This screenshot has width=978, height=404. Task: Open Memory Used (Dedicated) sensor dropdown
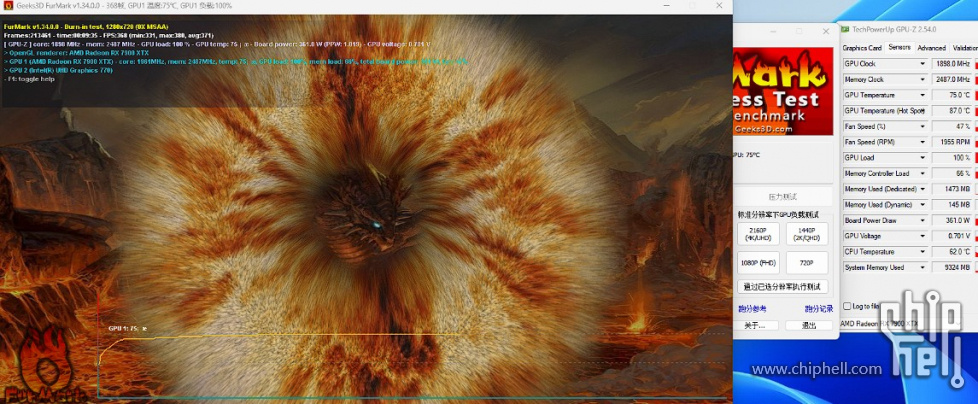[x=922, y=189]
